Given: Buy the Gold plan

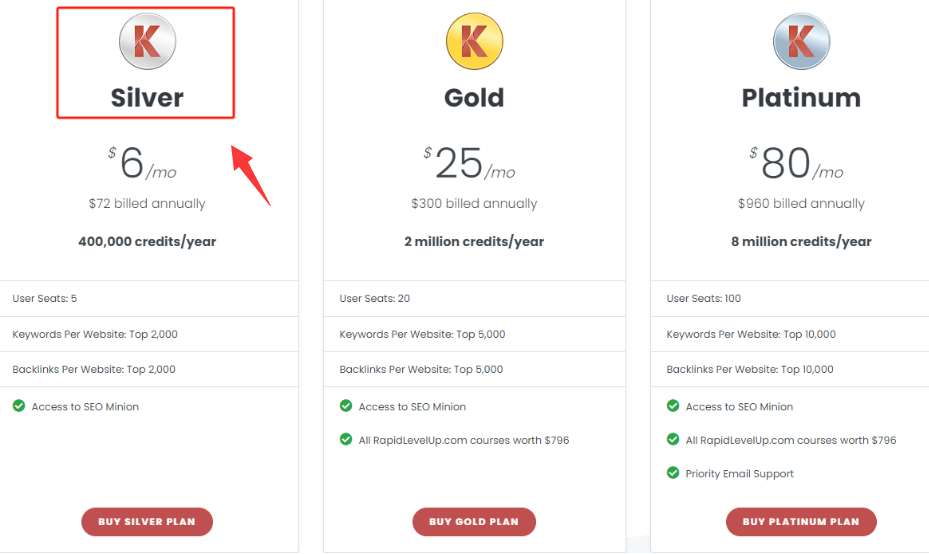Looking at the screenshot, I should (474, 522).
